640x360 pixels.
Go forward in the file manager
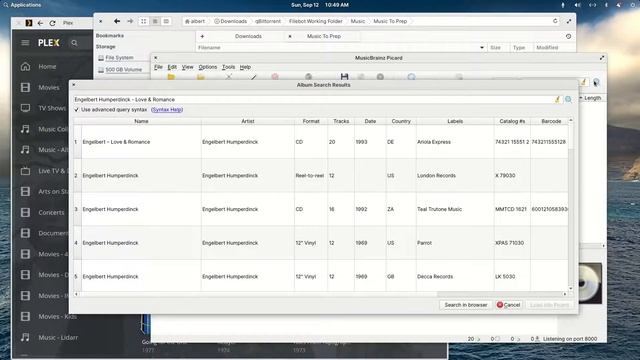pos(130,21)
